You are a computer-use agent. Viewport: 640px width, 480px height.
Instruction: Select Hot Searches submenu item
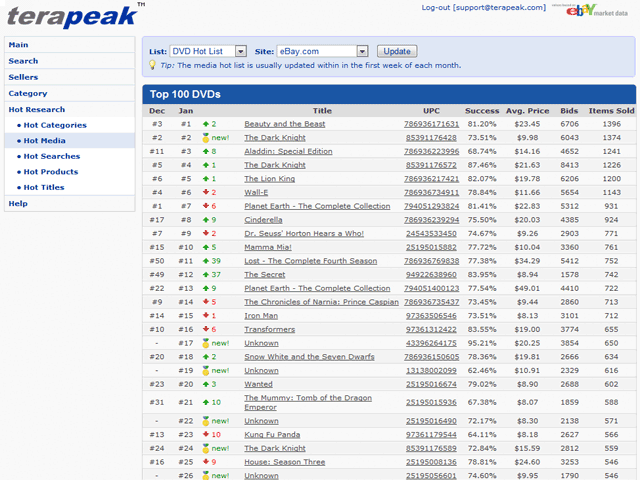pos(51,156)
